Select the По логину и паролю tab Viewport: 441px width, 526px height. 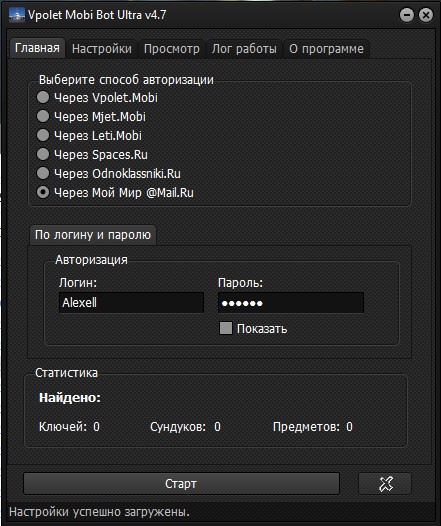93,235
